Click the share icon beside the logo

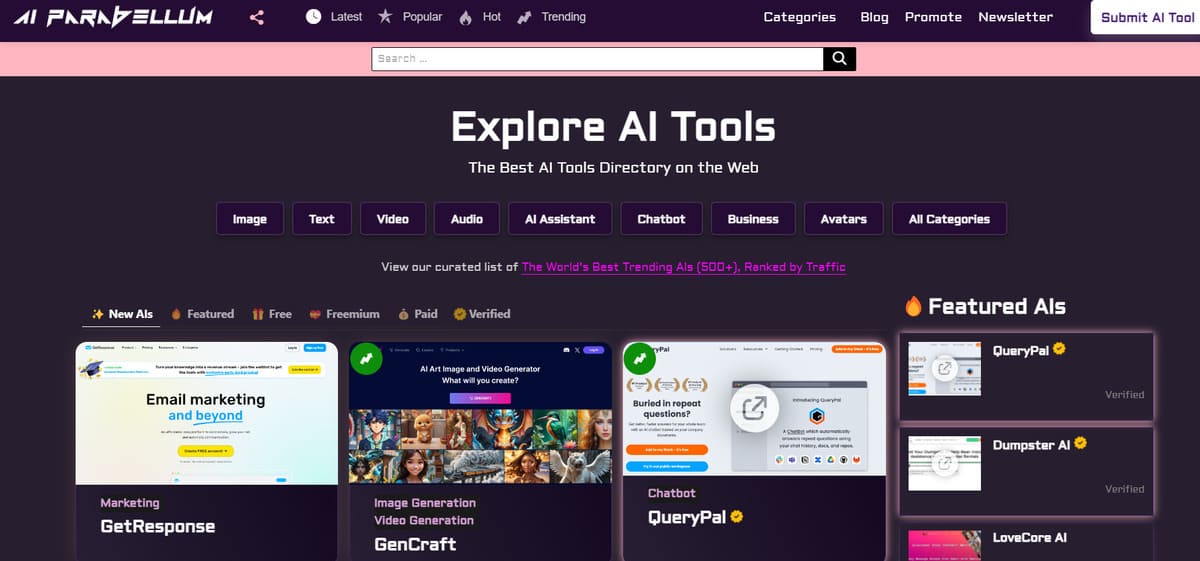[257, 17]
